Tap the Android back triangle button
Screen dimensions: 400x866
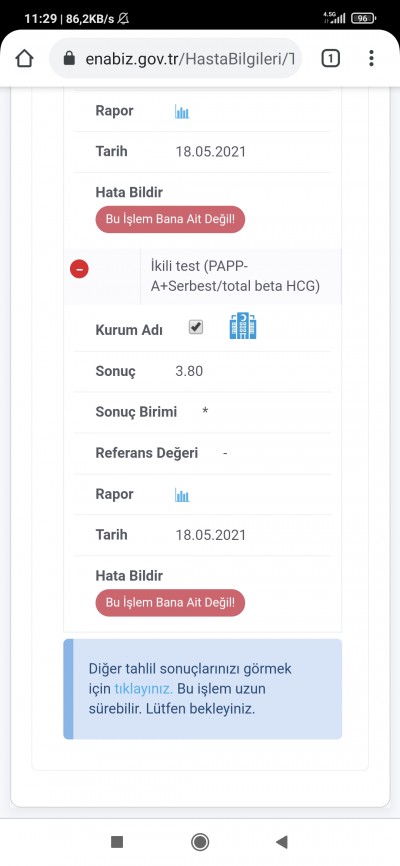[x=282, y=842]
